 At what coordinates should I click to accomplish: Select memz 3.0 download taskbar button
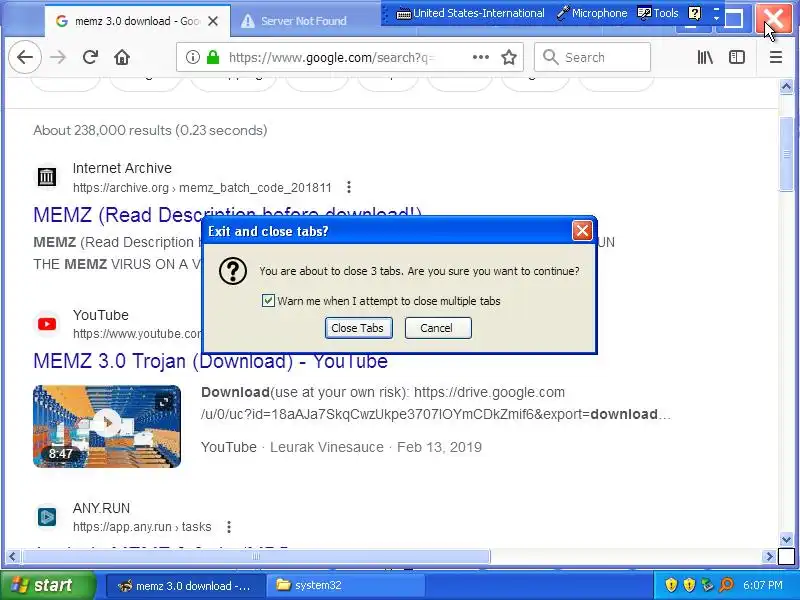[x=185, y=586]
